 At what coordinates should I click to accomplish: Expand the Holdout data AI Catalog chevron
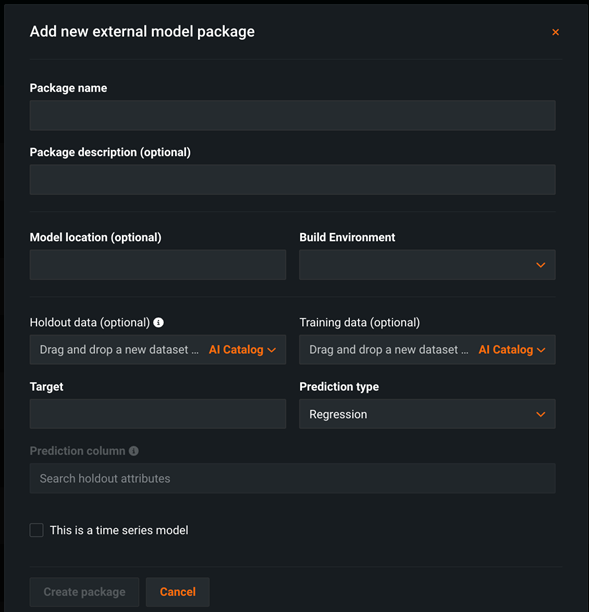point(272,350)
